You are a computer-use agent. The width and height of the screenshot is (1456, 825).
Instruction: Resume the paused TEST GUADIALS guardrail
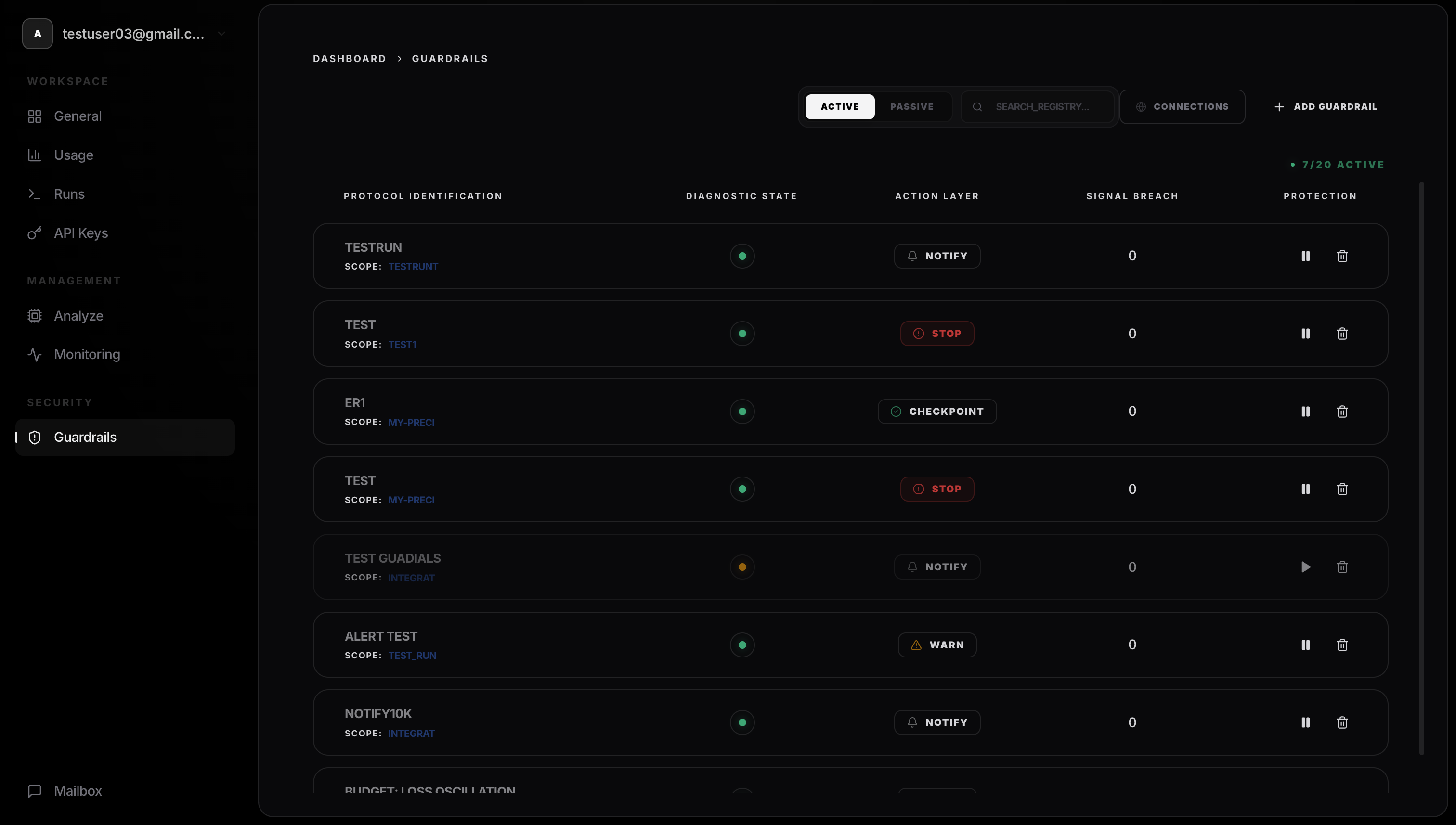coord(1305,567)
